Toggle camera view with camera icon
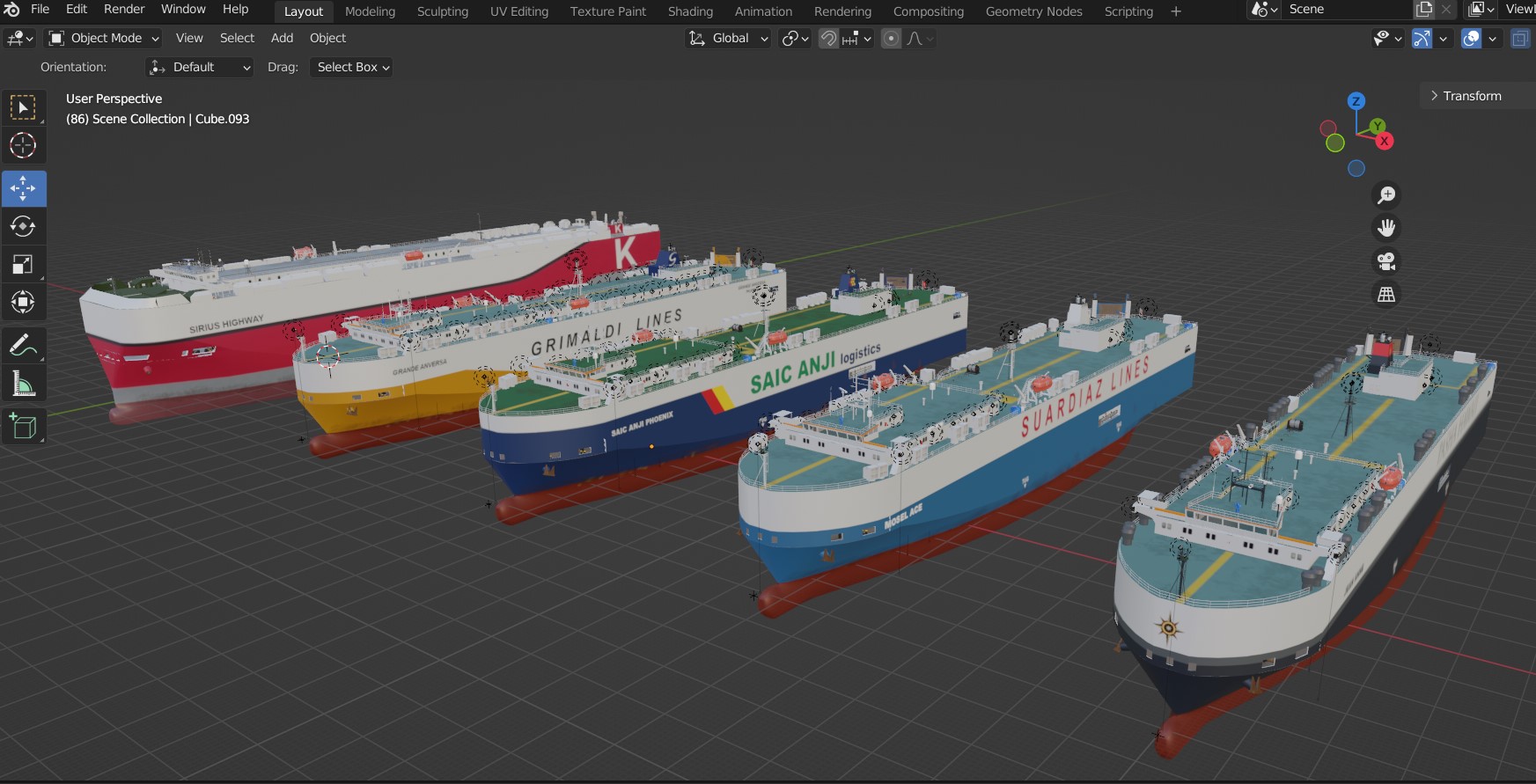Viewport: 1536px width, 784px height. [1386, 261]
